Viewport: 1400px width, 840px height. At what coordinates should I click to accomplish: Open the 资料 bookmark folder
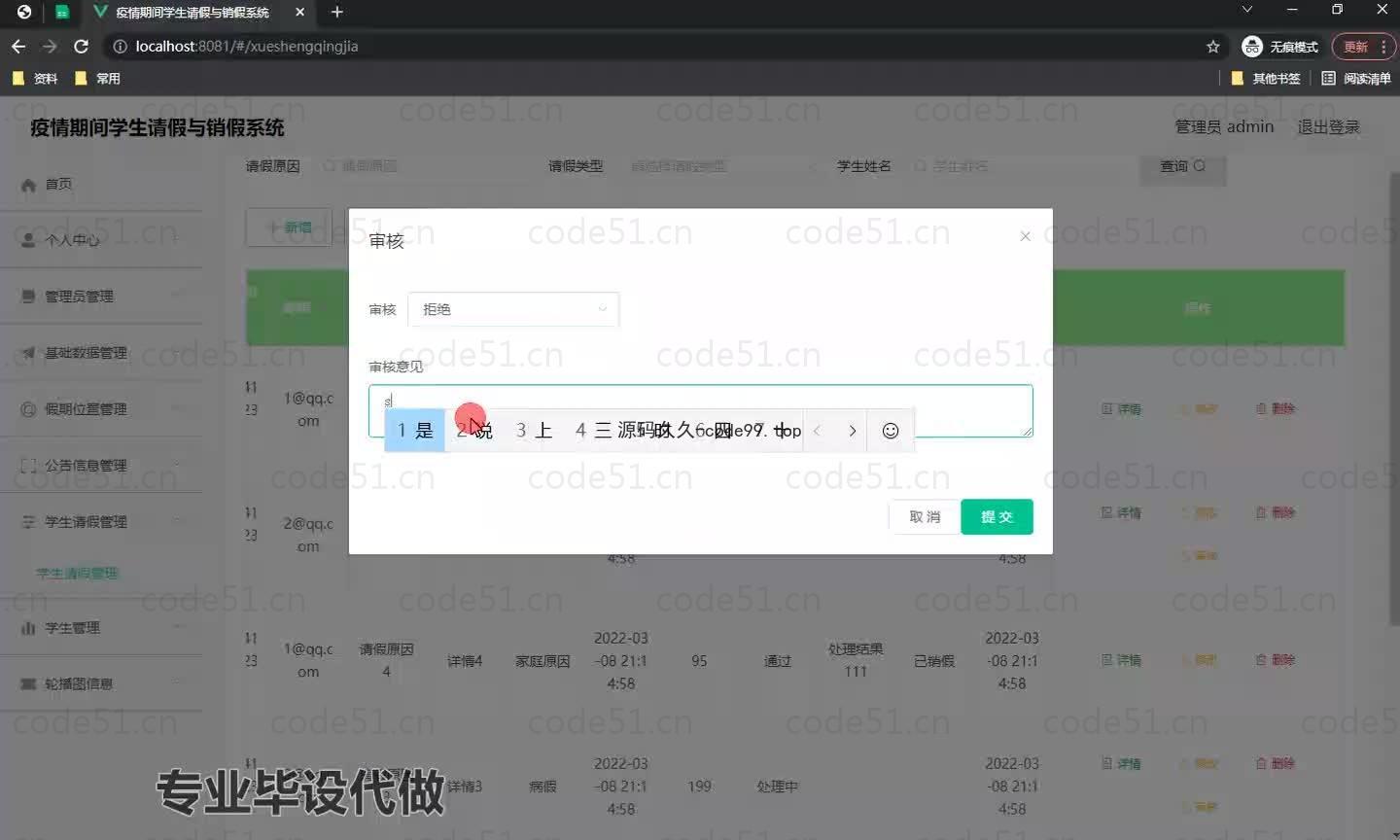(x=35, y=79)
